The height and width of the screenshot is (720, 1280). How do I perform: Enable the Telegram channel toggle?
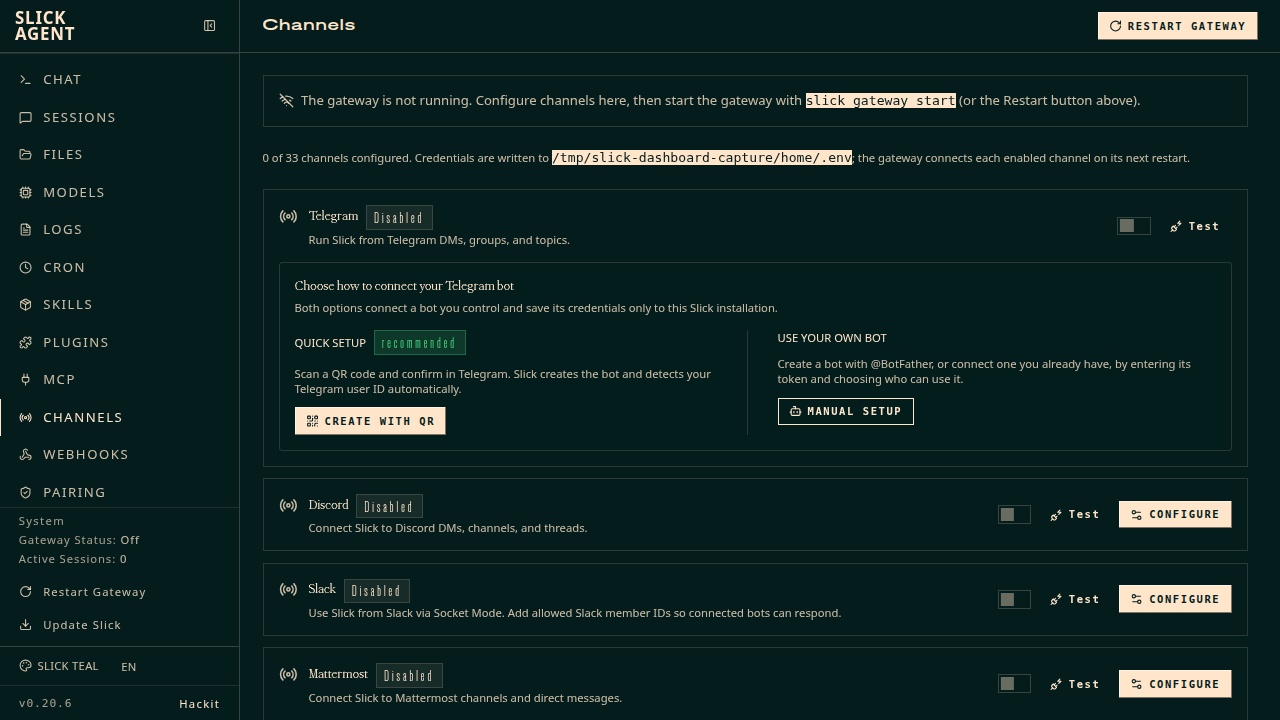(x=1134, y=226)
